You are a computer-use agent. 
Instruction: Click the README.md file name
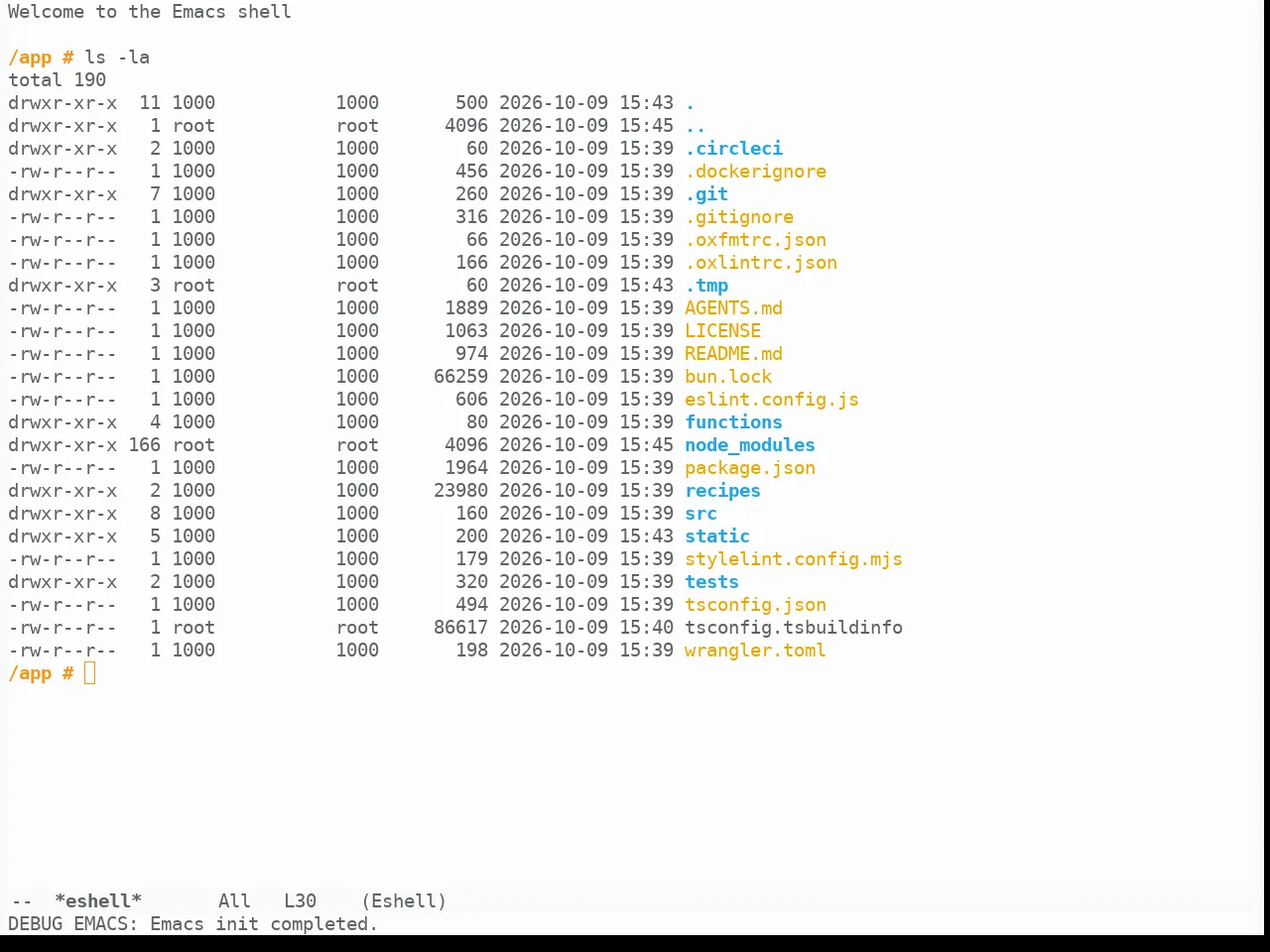(733, 354)
